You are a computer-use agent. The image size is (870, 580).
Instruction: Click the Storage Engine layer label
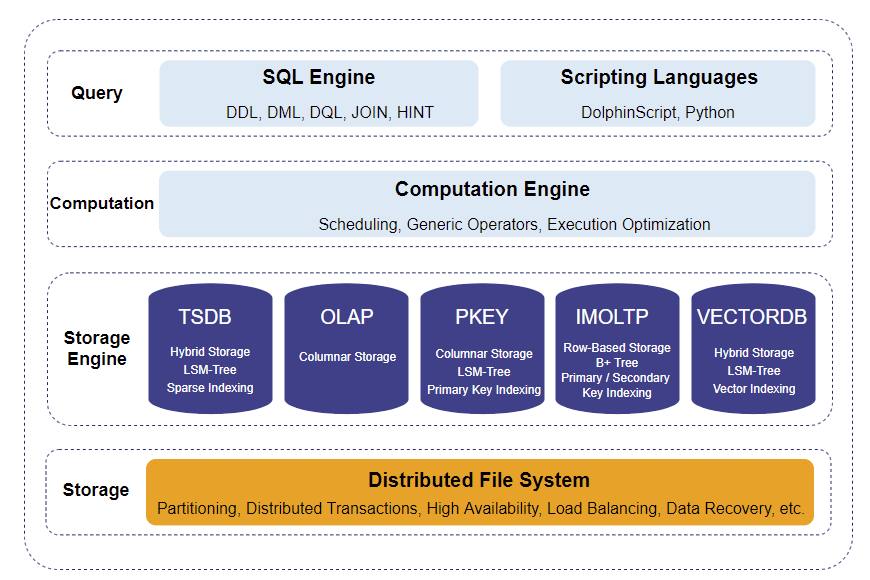click(x=97, y=348)
